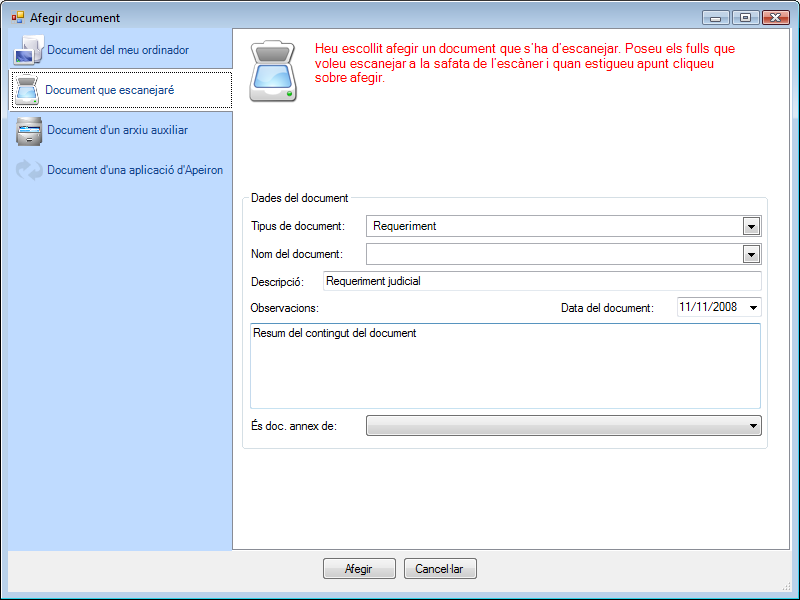
Task: Click the 'Tipus de document:' label
Action: click(x=298, y=226)
